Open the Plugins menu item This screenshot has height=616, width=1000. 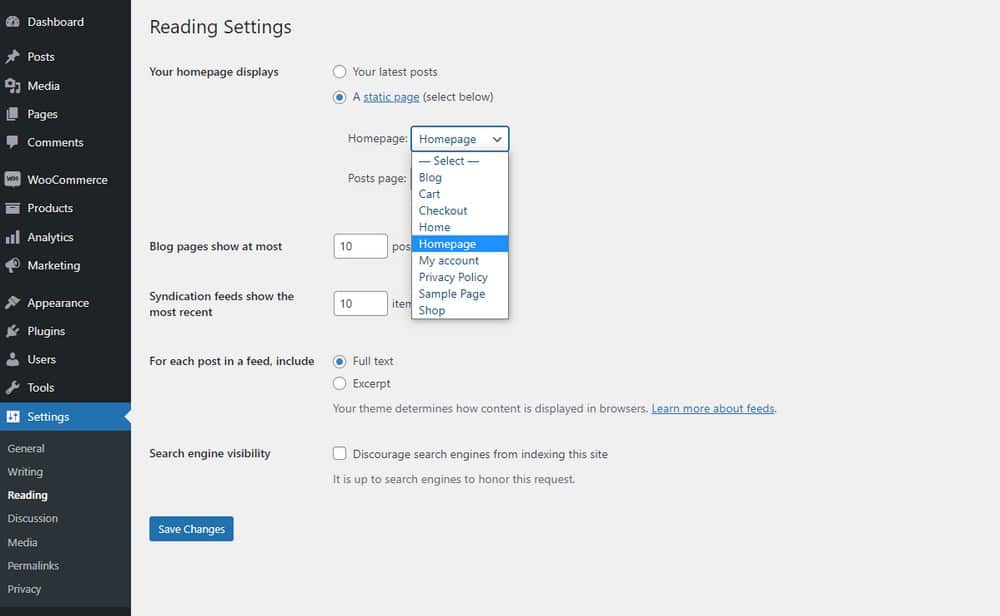[x=65, y=331]
